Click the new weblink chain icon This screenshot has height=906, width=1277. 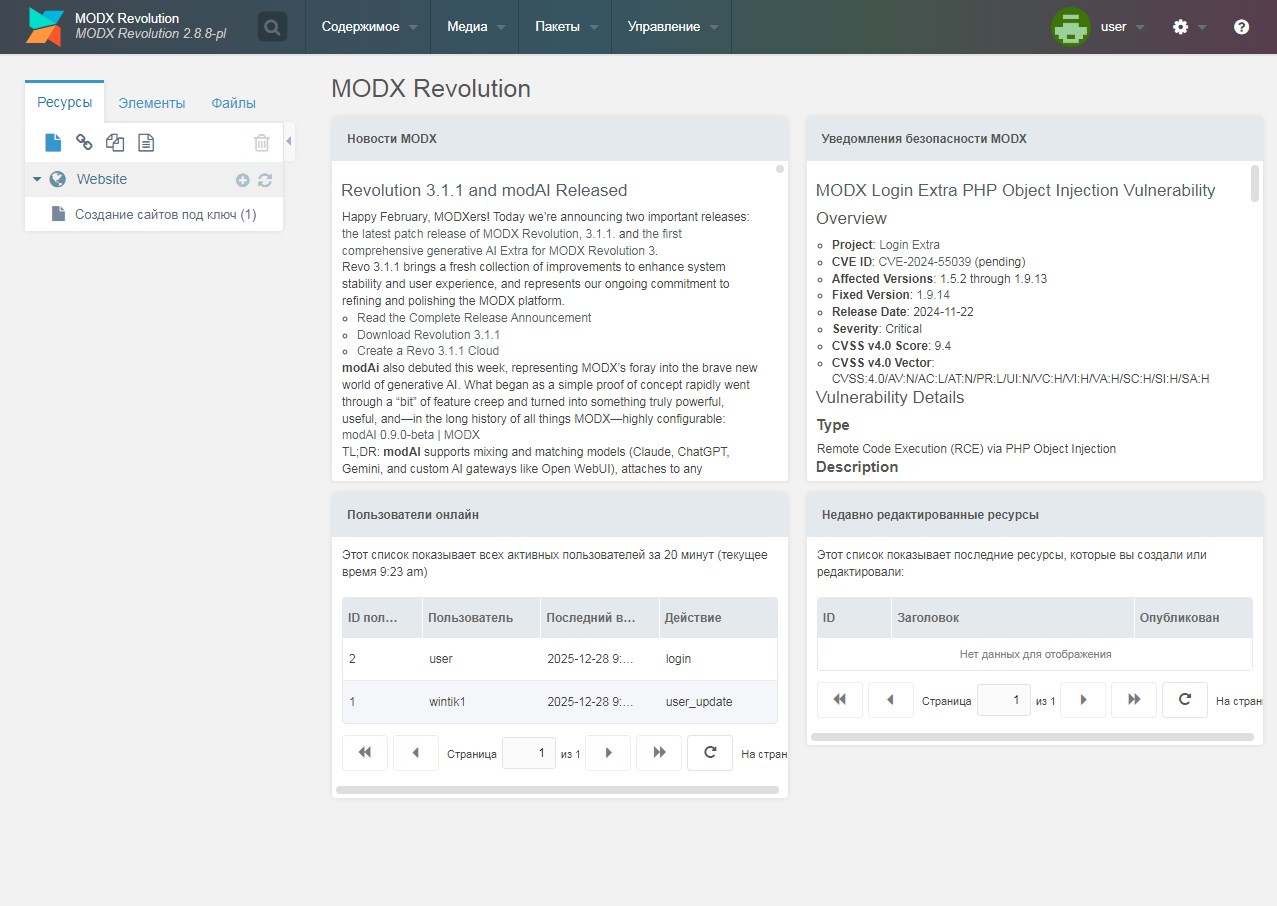[84, 143]
